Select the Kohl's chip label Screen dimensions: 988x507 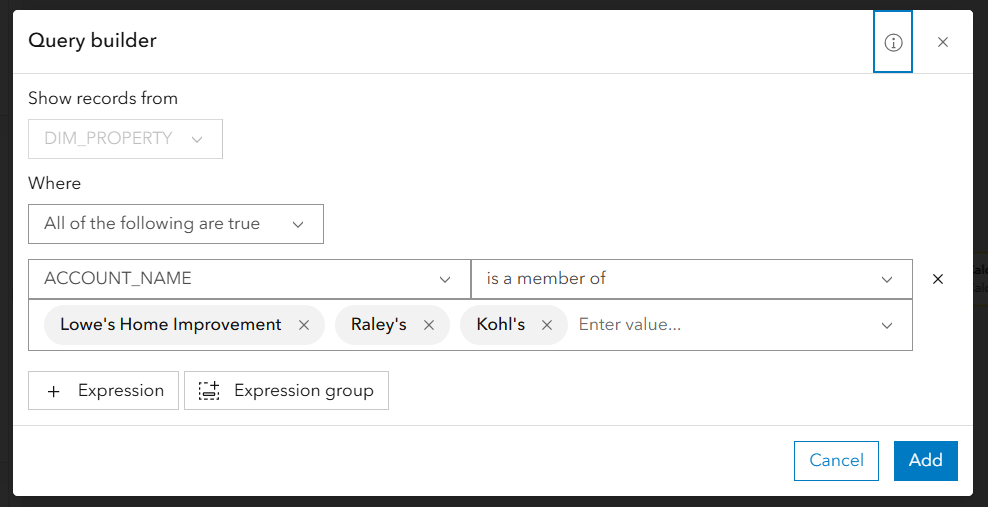click(x=500, y=325)
